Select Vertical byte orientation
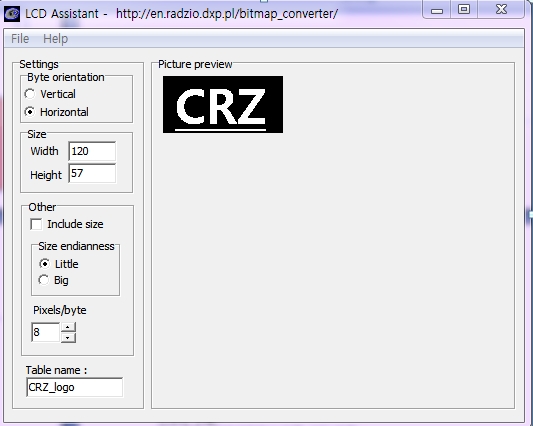 pyautogui.click(x=30, y=94)
